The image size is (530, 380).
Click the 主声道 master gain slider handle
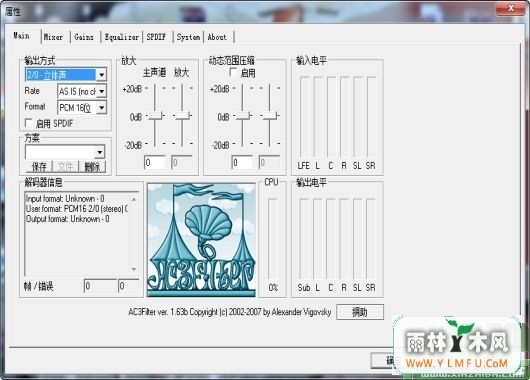click(155, 116)
